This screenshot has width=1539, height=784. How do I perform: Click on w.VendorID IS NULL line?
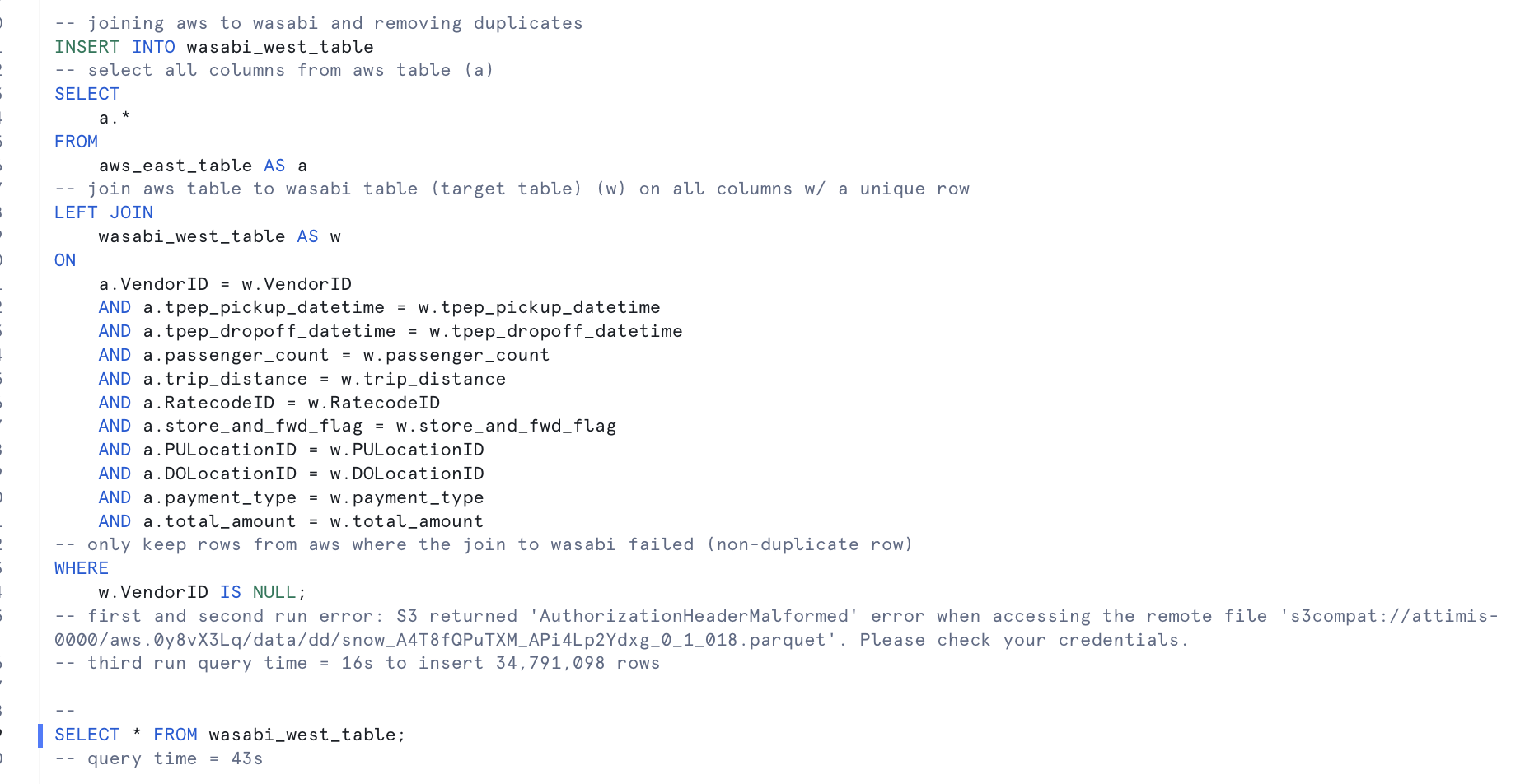(202, 592)
